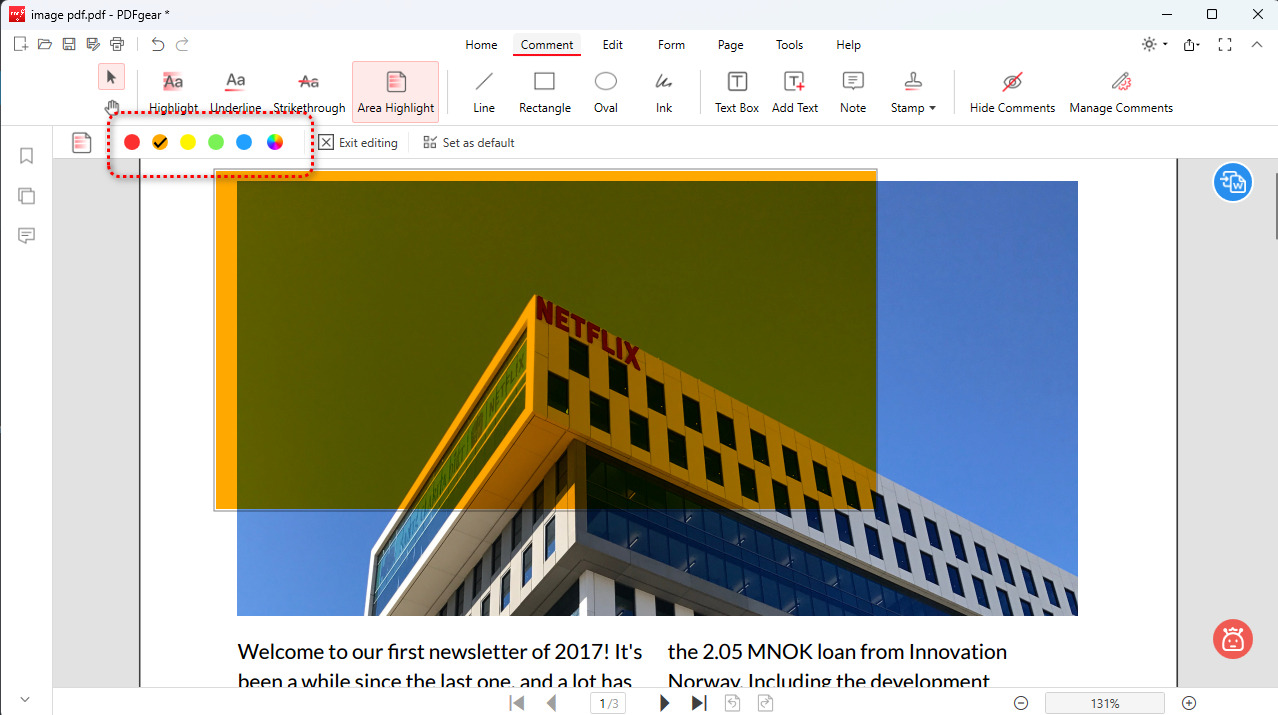
Task: Click the 131% zoom level field
Action: pyautogui.click(x=1105, y=703)
